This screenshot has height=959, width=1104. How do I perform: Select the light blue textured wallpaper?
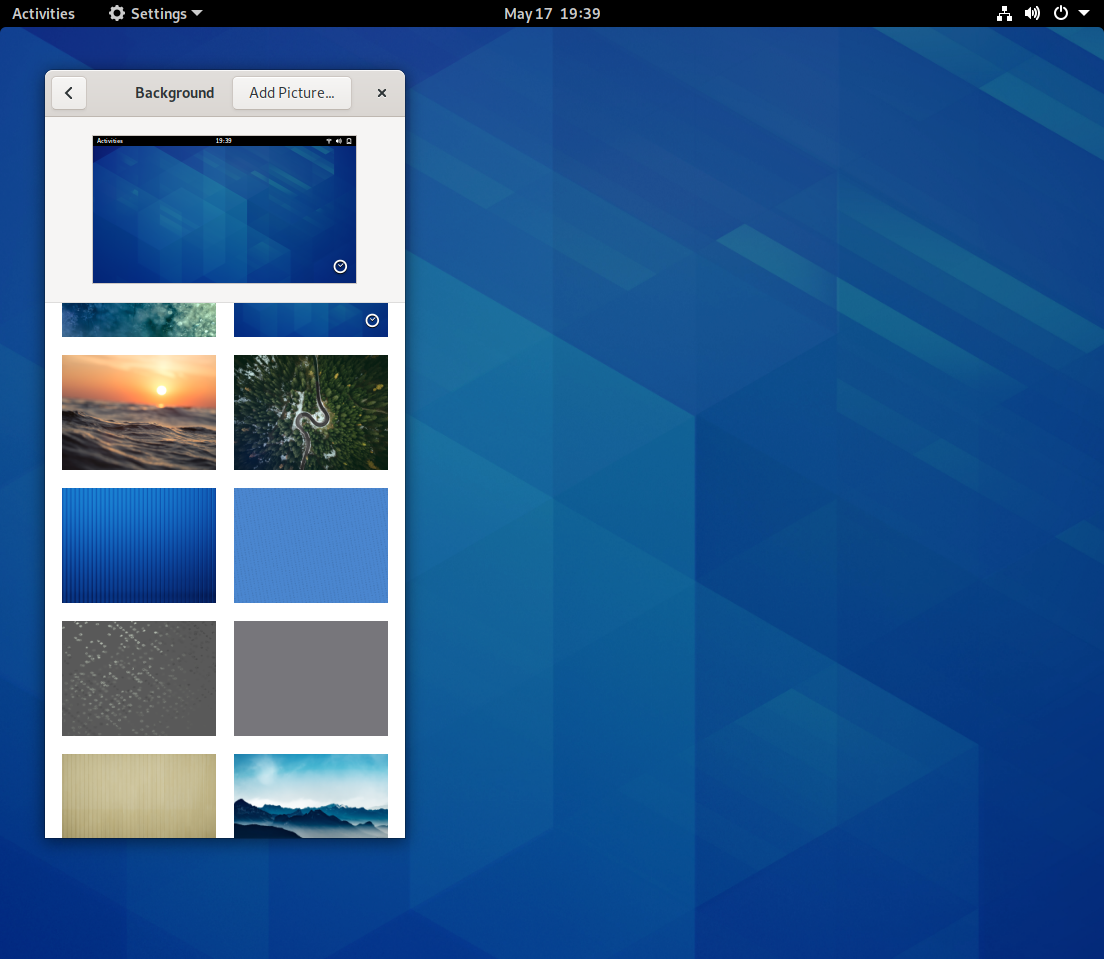[310, 545]
